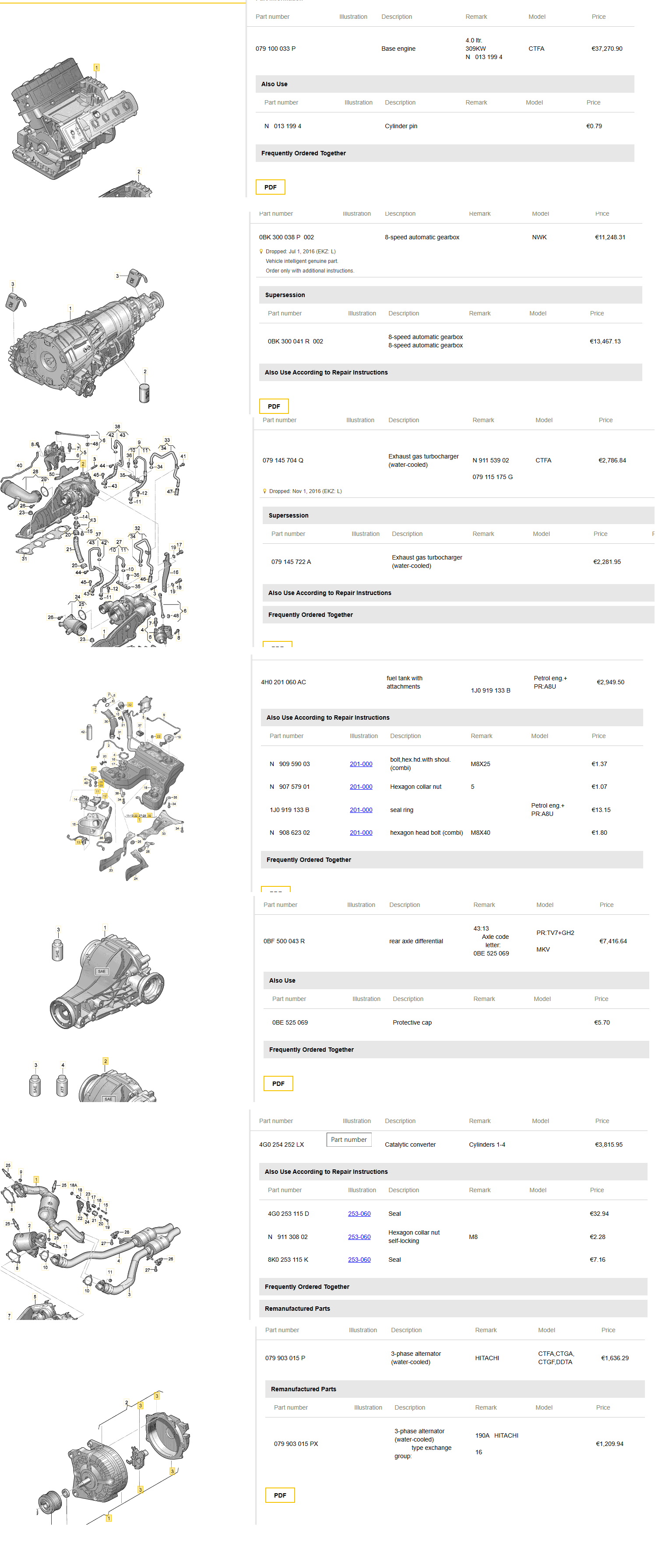
Task: Select callout 3 on the SAE oil bottle
Action: [59, 930]
